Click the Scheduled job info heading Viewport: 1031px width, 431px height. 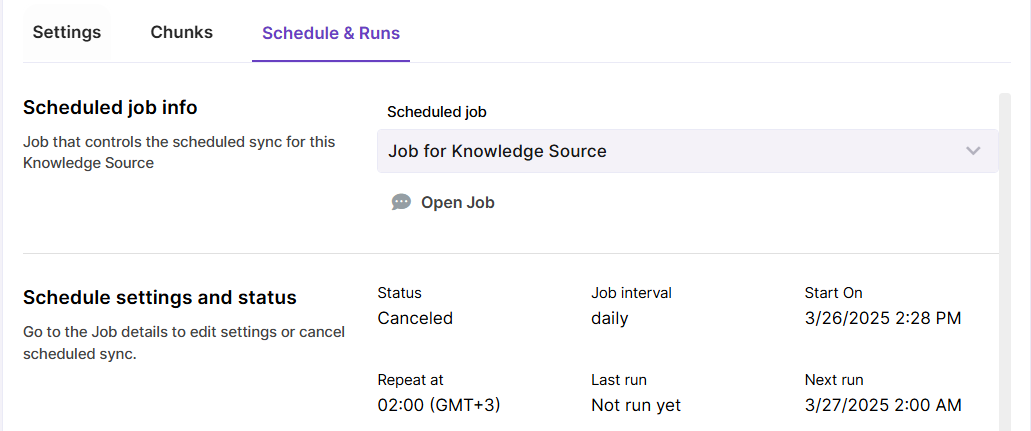[110, 107]
